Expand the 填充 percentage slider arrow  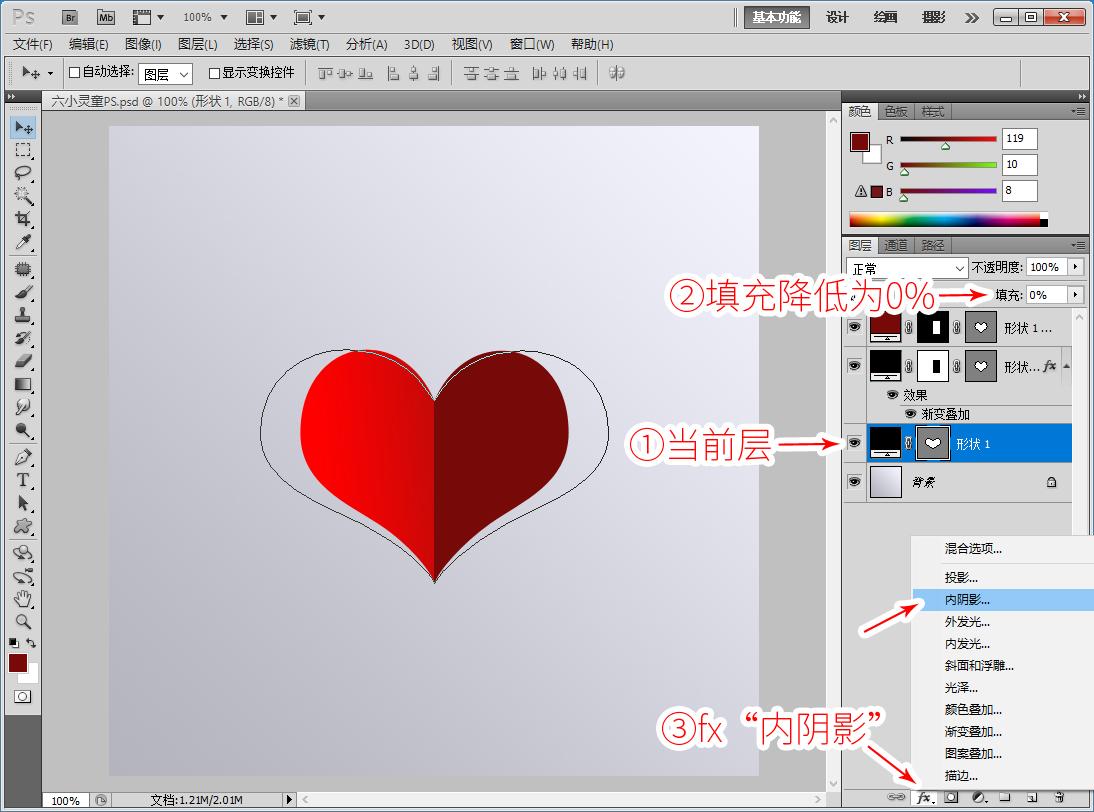(x=1076, y=295)
